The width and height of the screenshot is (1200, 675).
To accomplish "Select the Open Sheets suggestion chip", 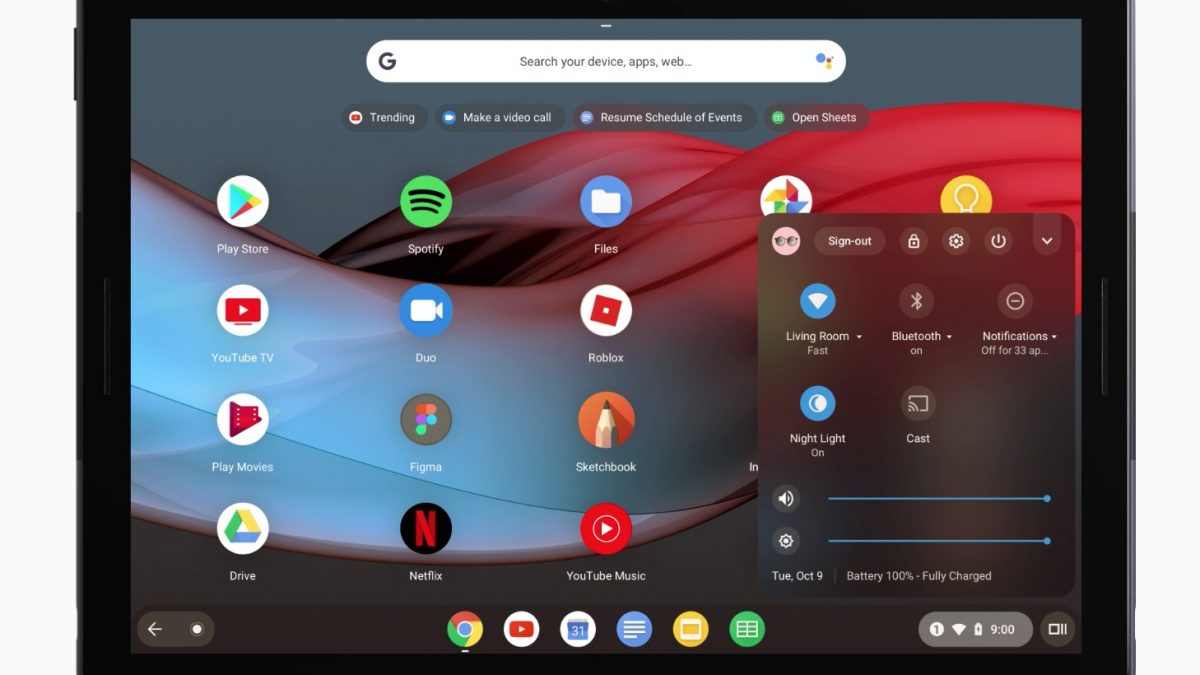I will coord(815,118).
